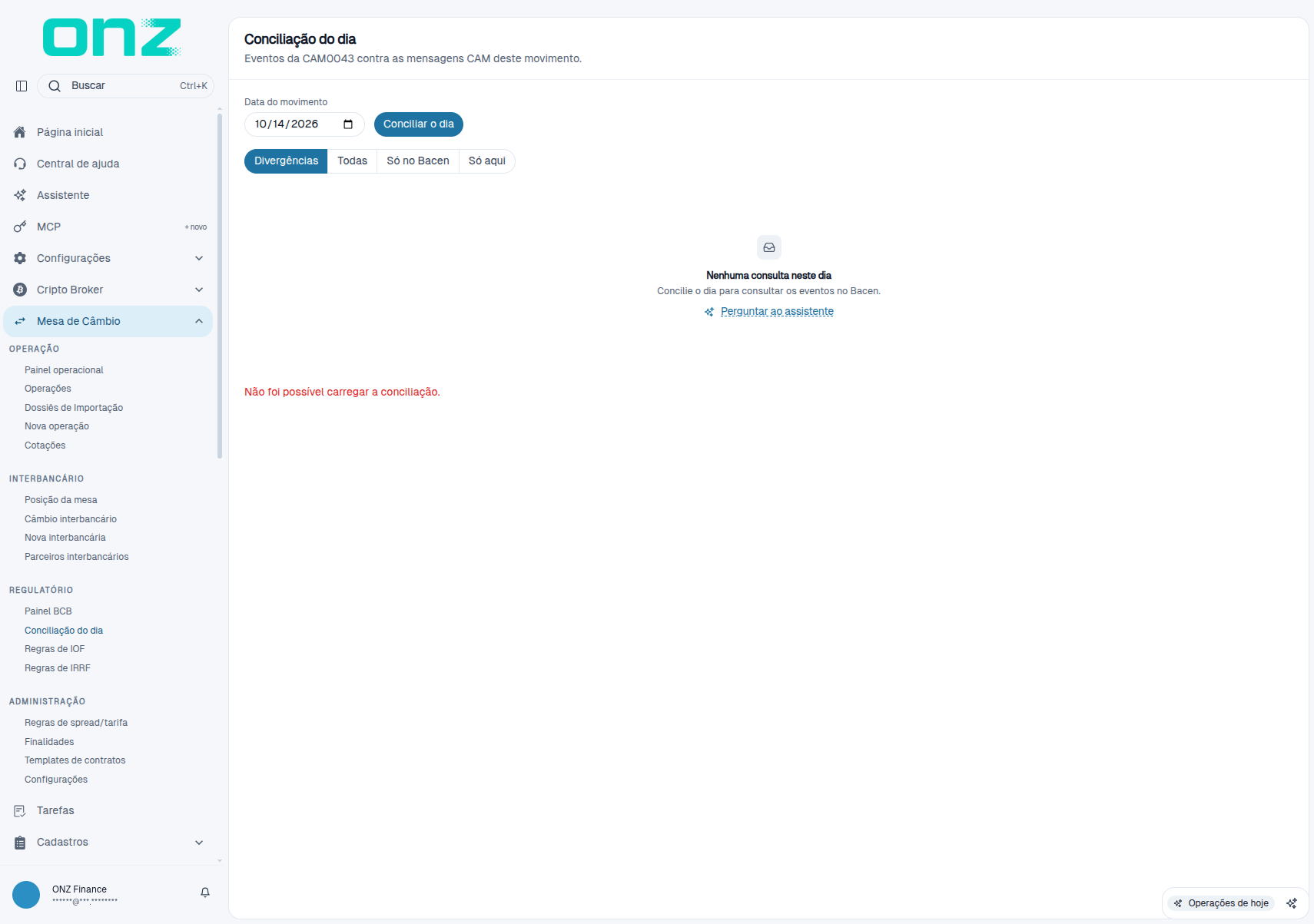Click the ONZ Finance user avatar
This screenshot has height=924, width=1314.
pos(26,895)
